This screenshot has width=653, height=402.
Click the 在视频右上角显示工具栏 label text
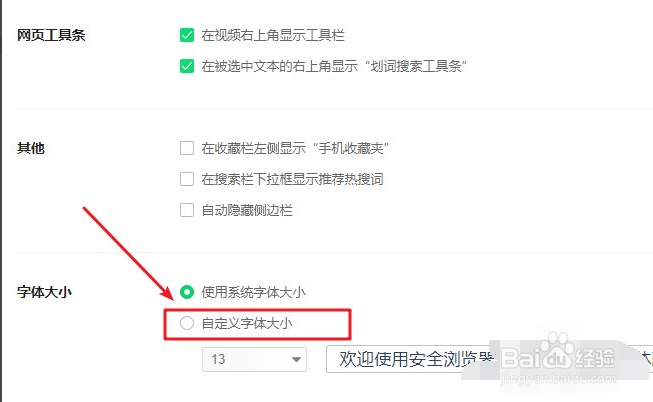pyautogui.click(x=272, y=35)
